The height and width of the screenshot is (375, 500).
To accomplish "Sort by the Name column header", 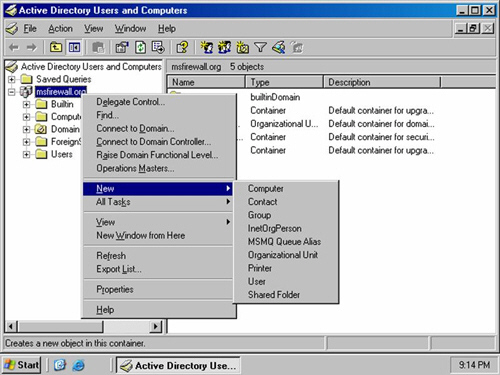I will click(x=206, y=82).
